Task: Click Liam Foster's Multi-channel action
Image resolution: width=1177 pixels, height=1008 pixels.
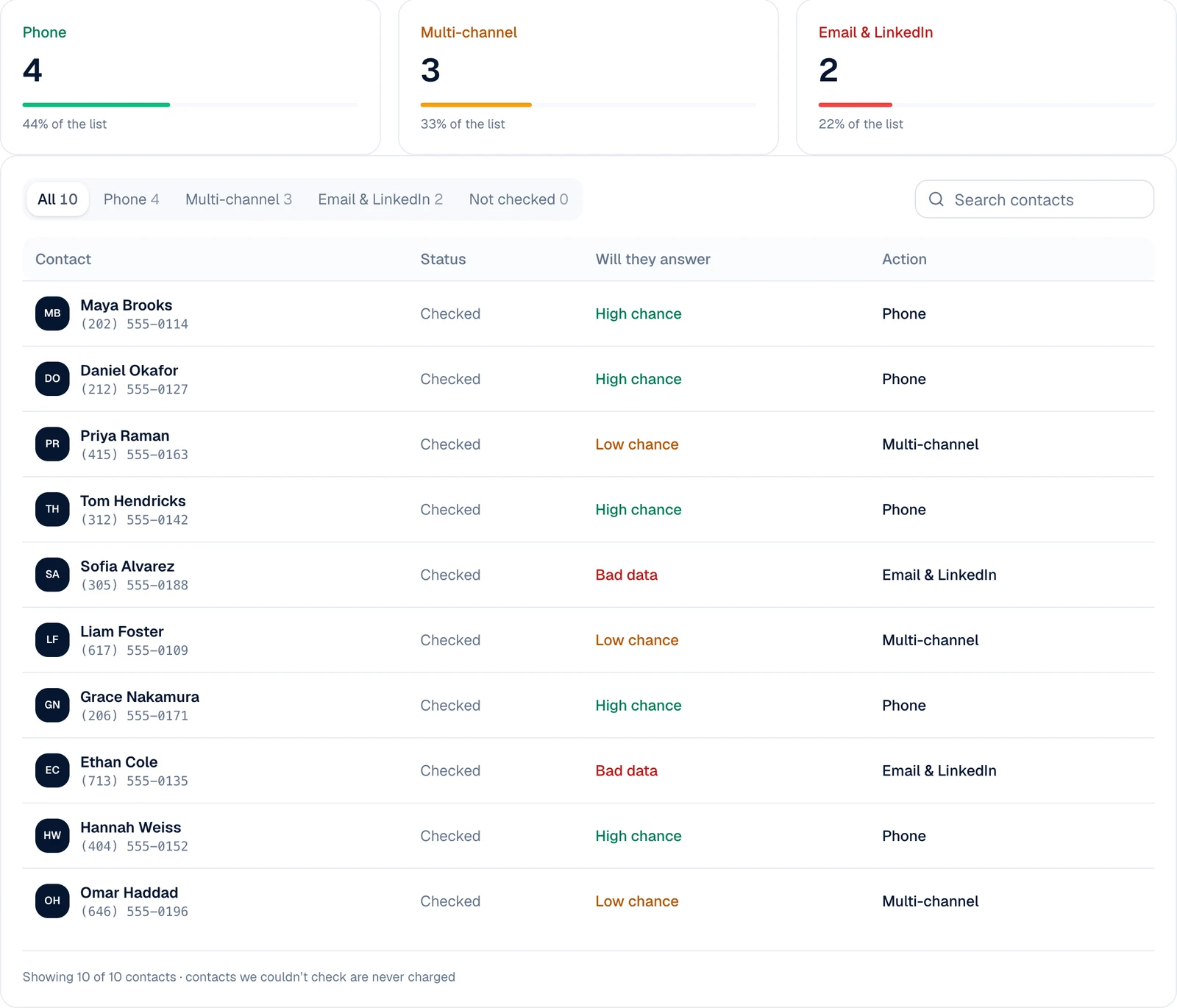Action: point(931,640)
